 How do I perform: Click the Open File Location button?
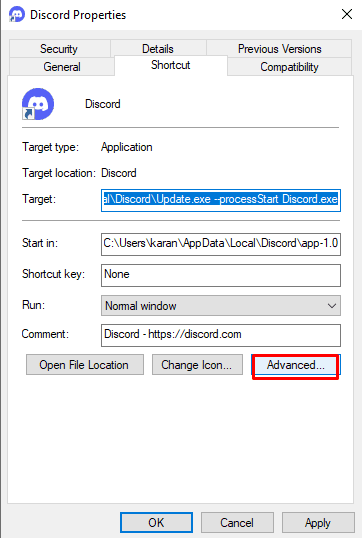pyautogui.click(x=85, y=365)
